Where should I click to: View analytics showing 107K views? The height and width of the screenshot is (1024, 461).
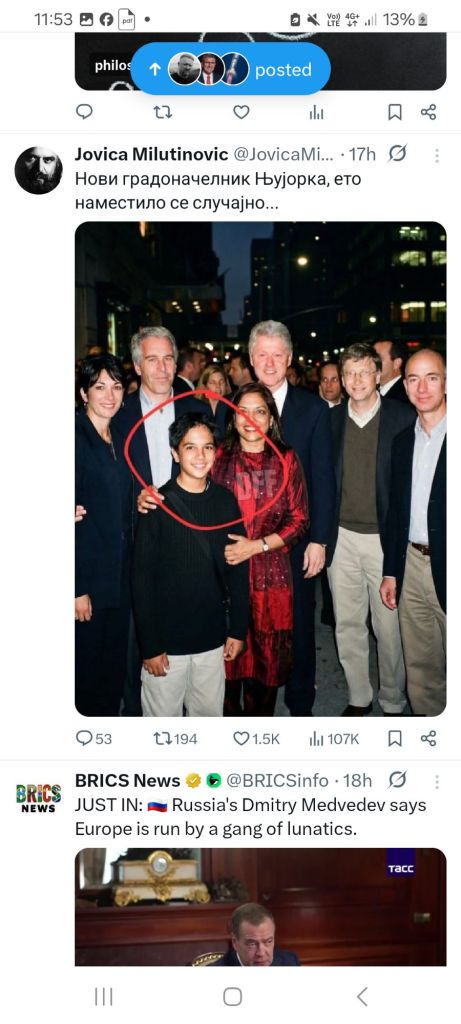click(x=334, y=739)
